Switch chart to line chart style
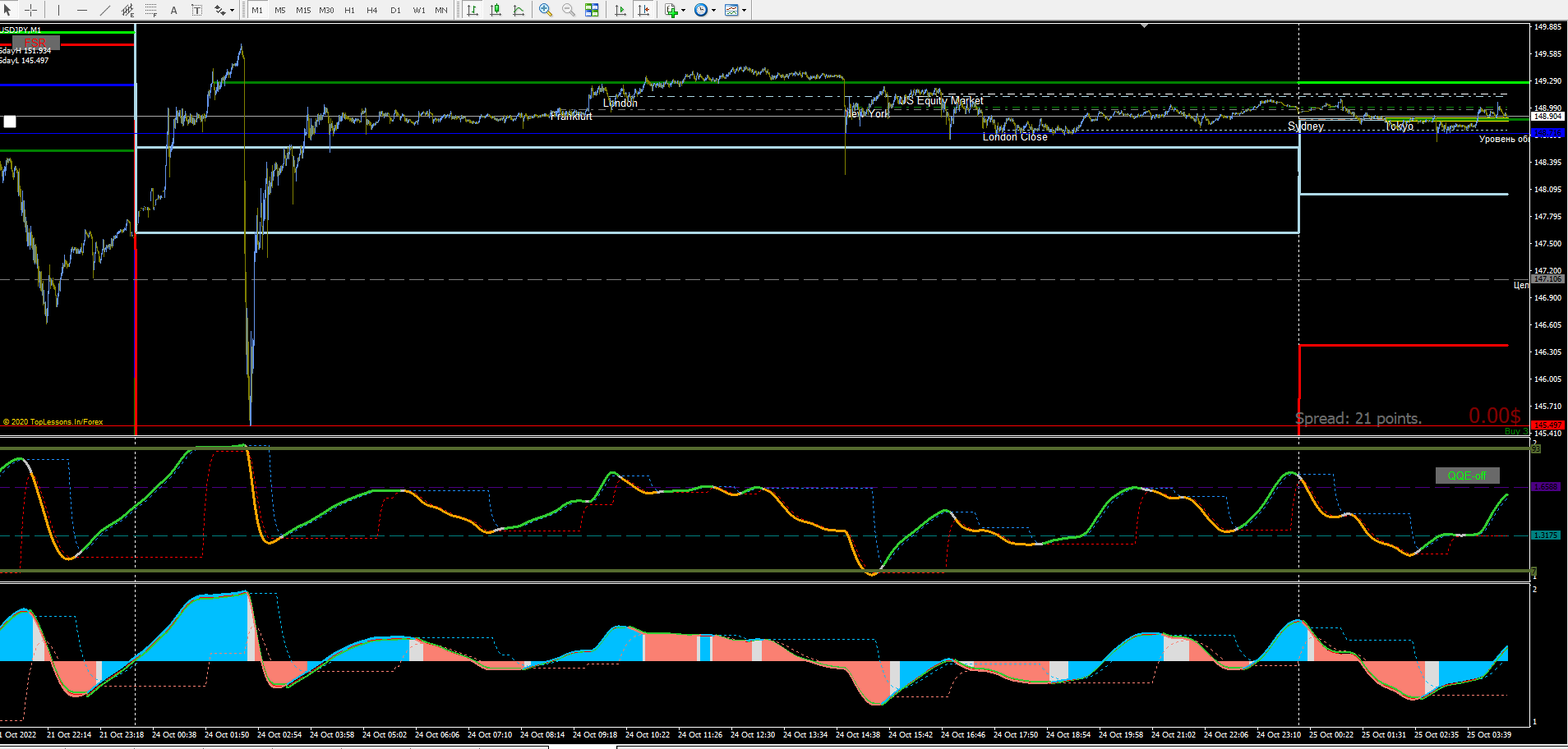Screen dimensions: 1568x749 coord(519,10)
